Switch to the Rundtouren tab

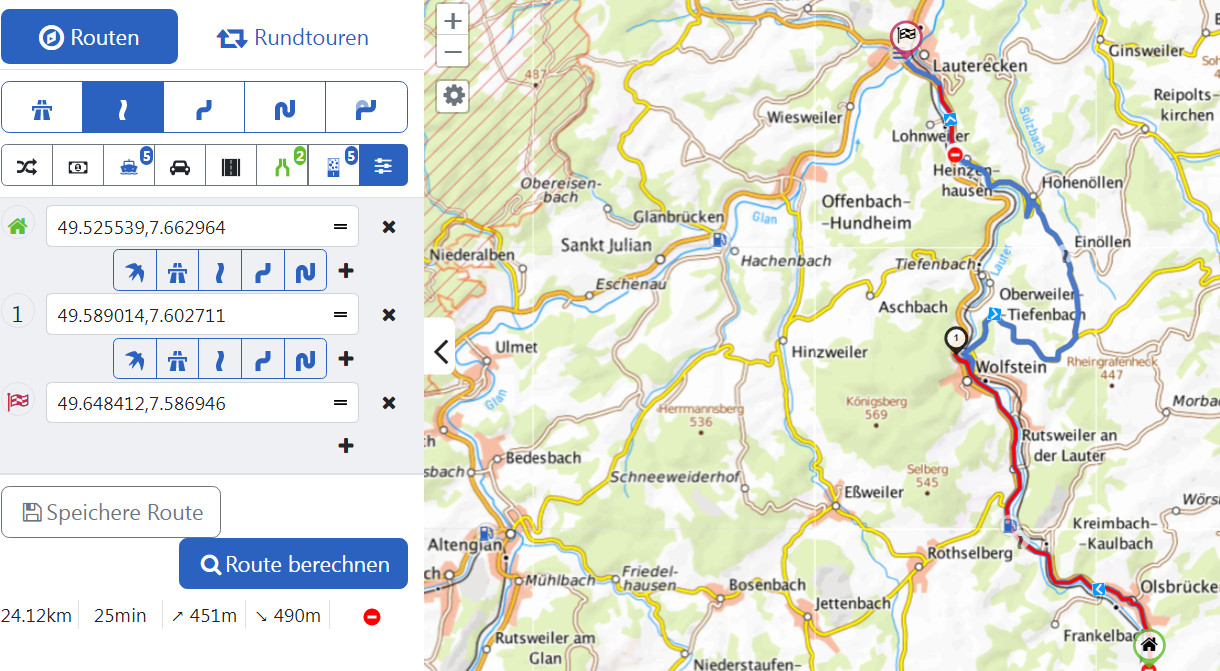pos(292,38)
